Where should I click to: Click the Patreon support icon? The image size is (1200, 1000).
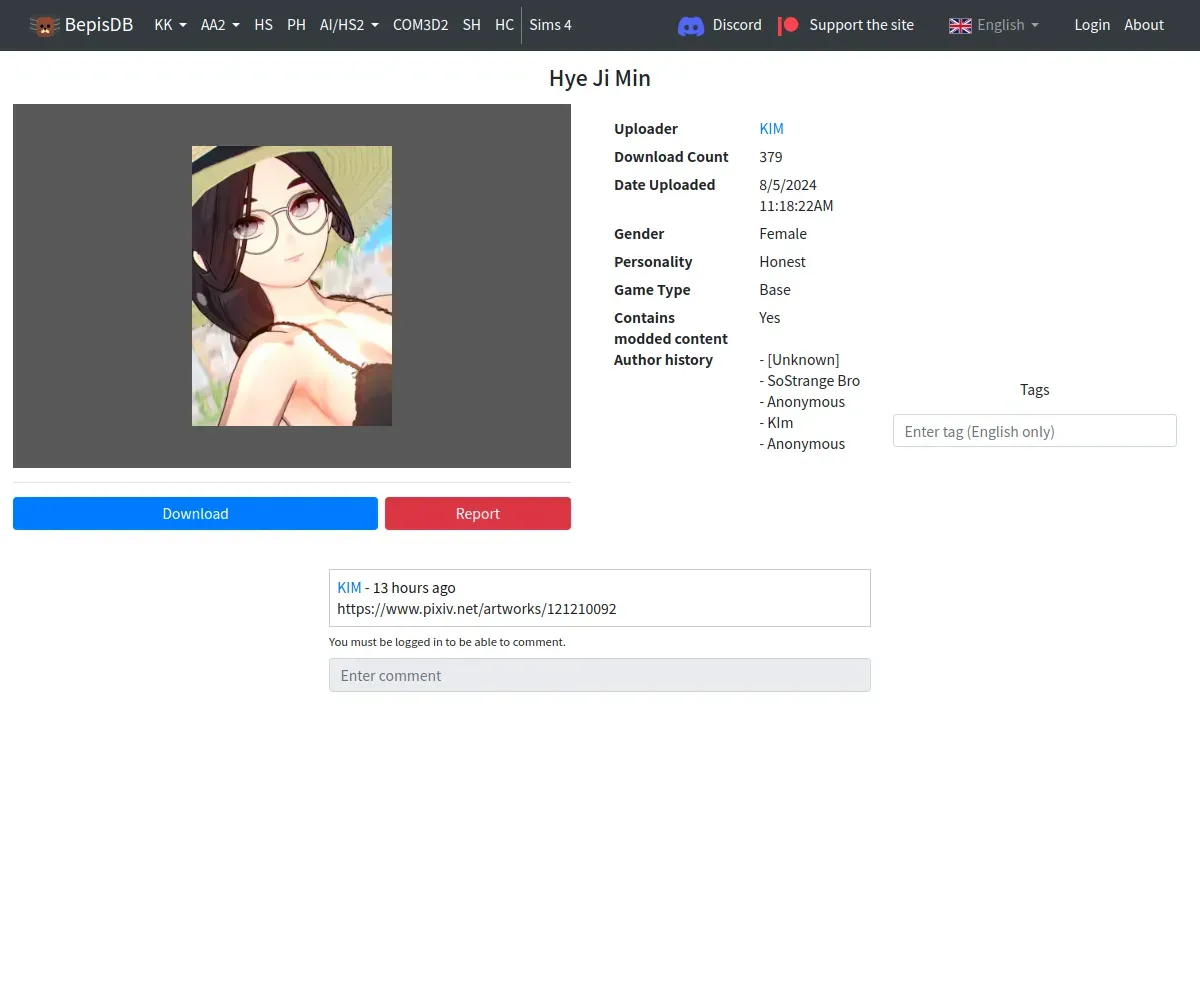point(789,25)
